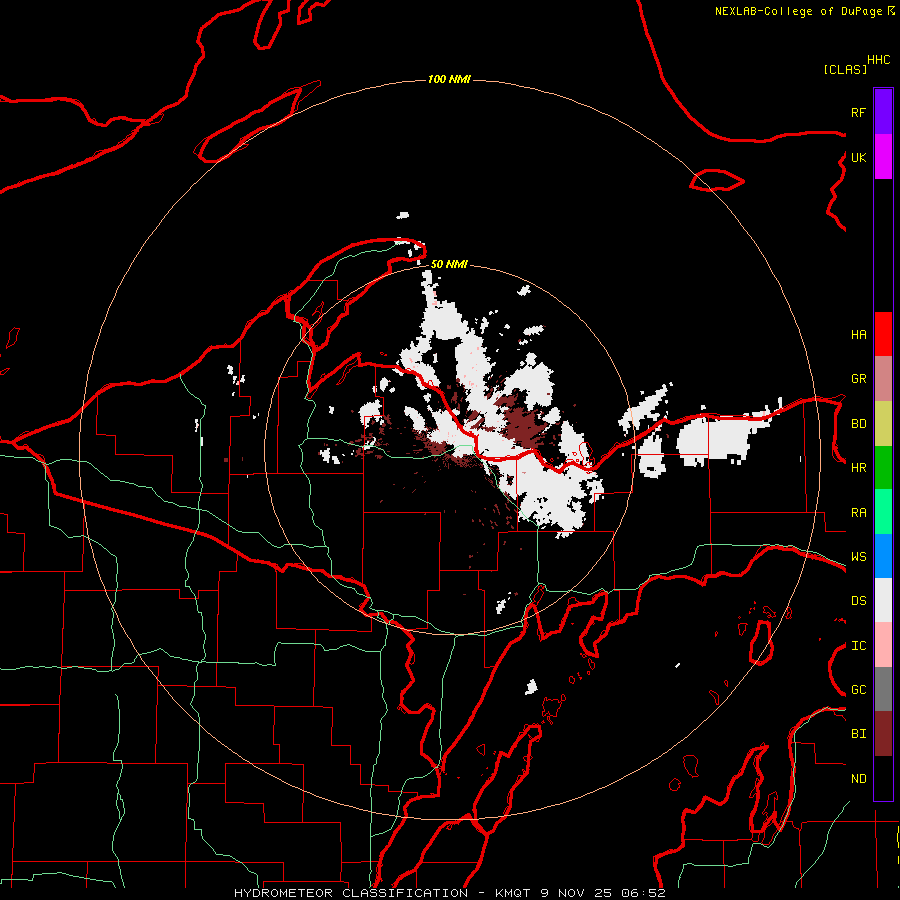The image size is (900, 900).
Task: Click the HHC product label
Action: click(x=879, y=60)
